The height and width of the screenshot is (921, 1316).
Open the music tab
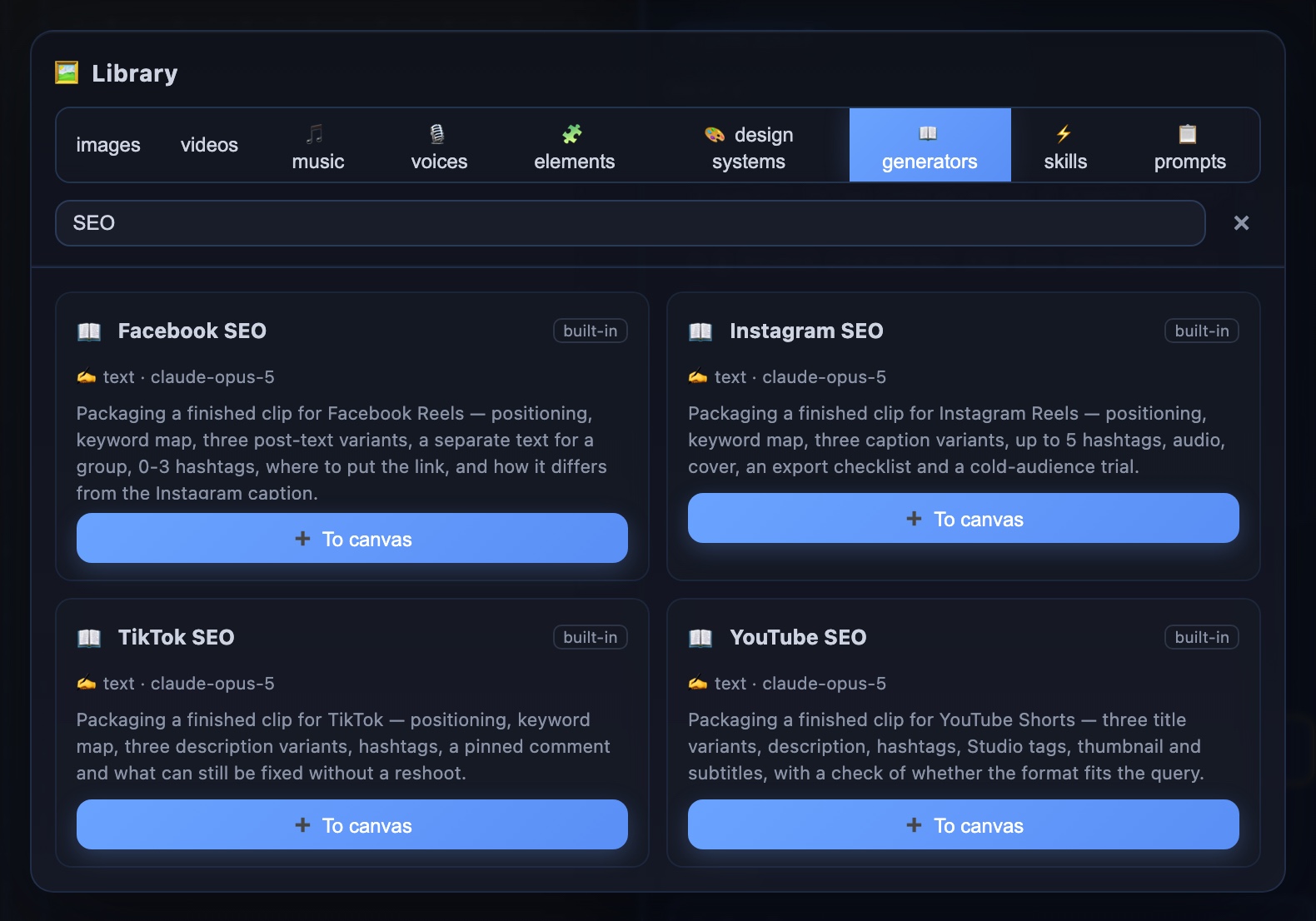[318, 145]
